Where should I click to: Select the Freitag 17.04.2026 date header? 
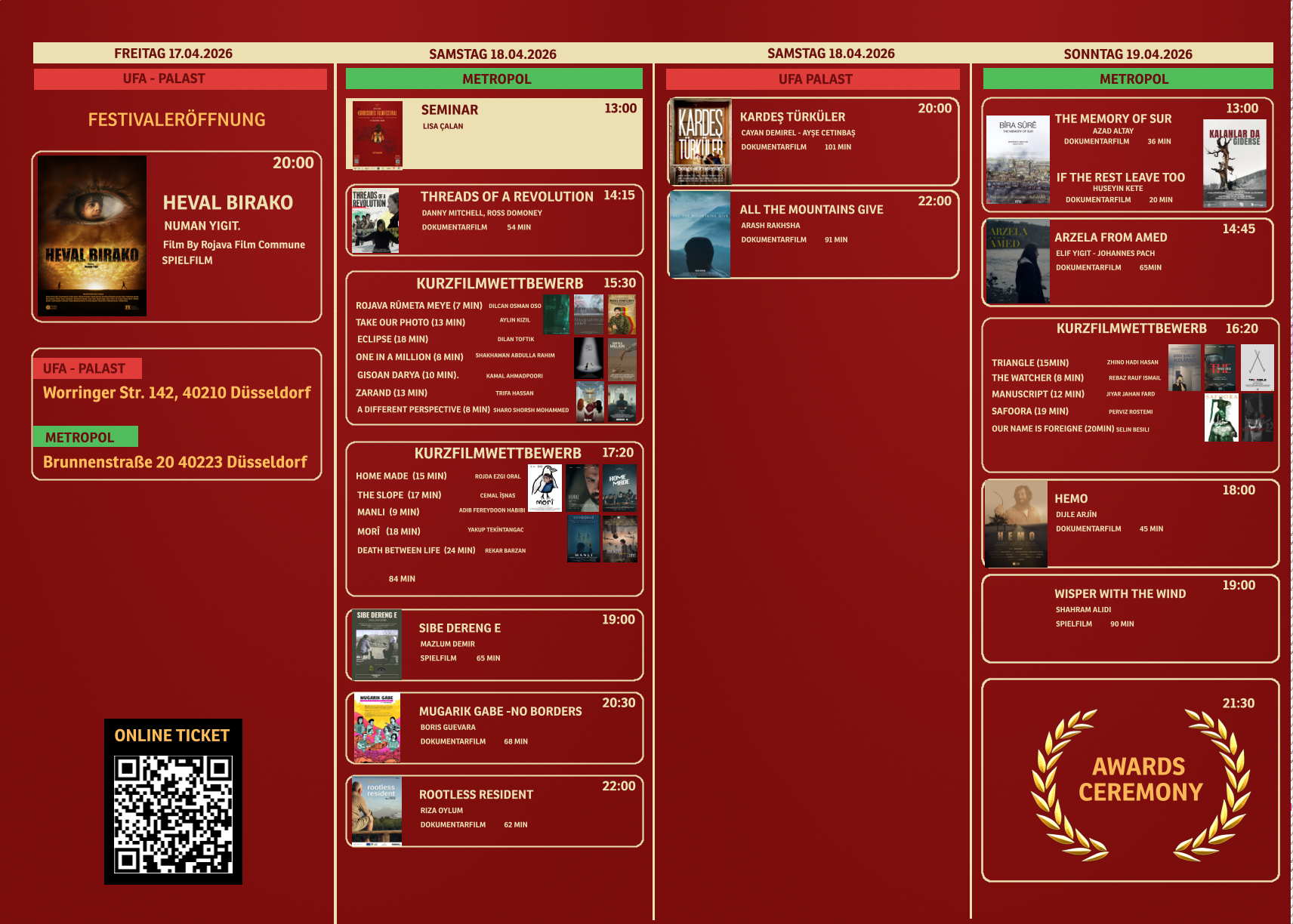[x=173, y=54]
